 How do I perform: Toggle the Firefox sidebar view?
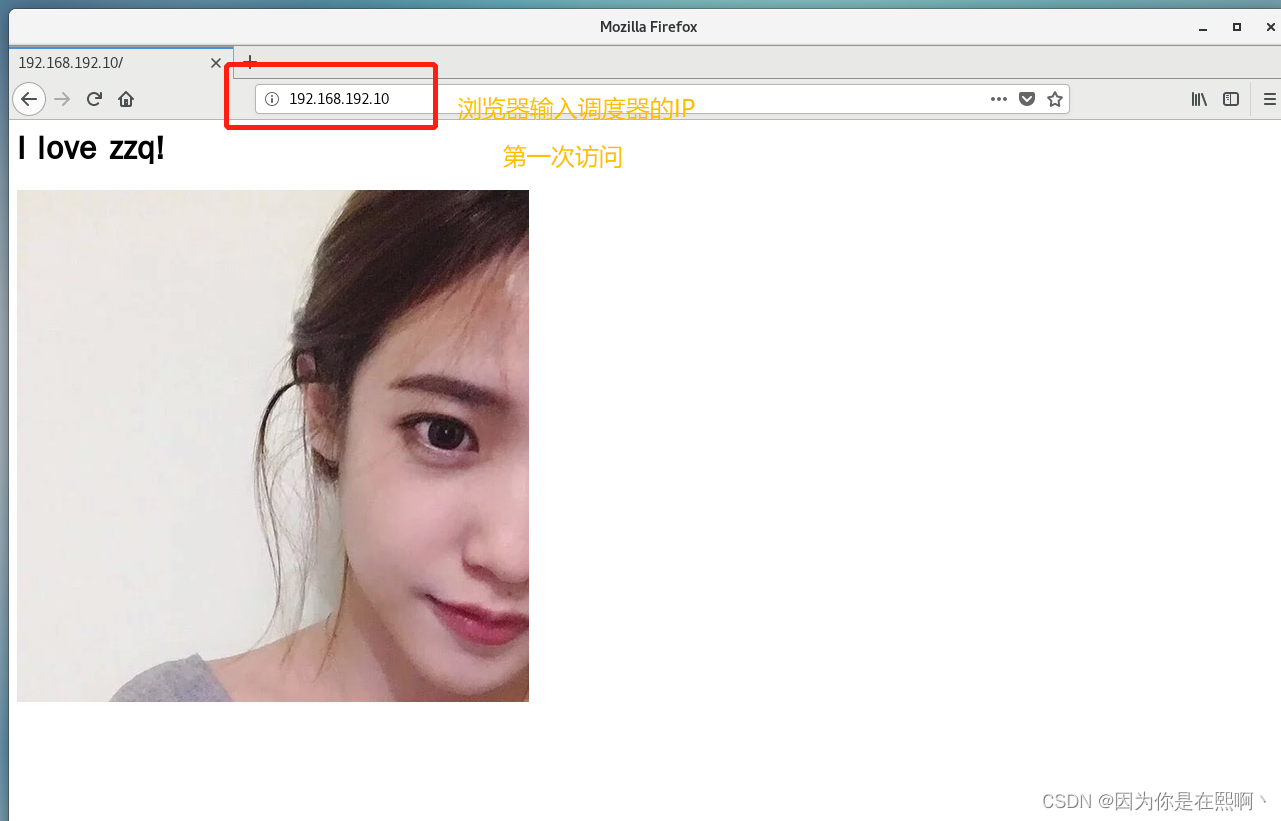coord(1232,99)
